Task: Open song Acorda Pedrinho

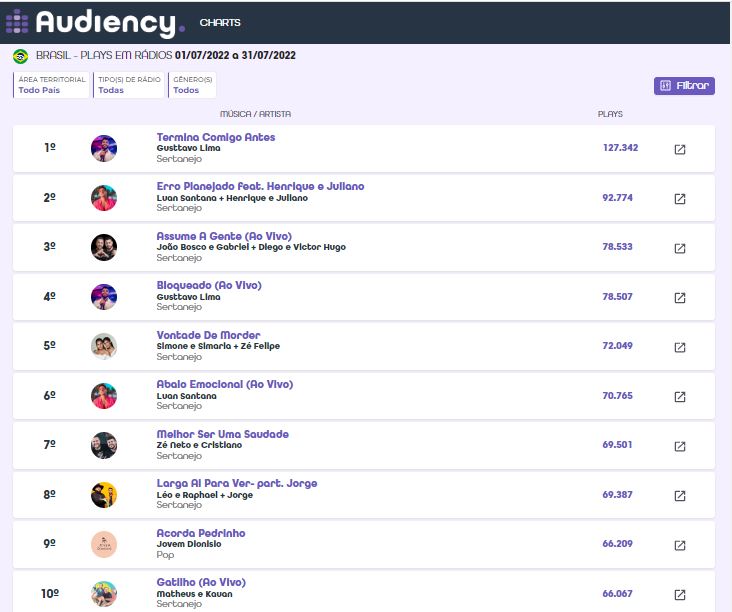Action: [x=201, y=533]
